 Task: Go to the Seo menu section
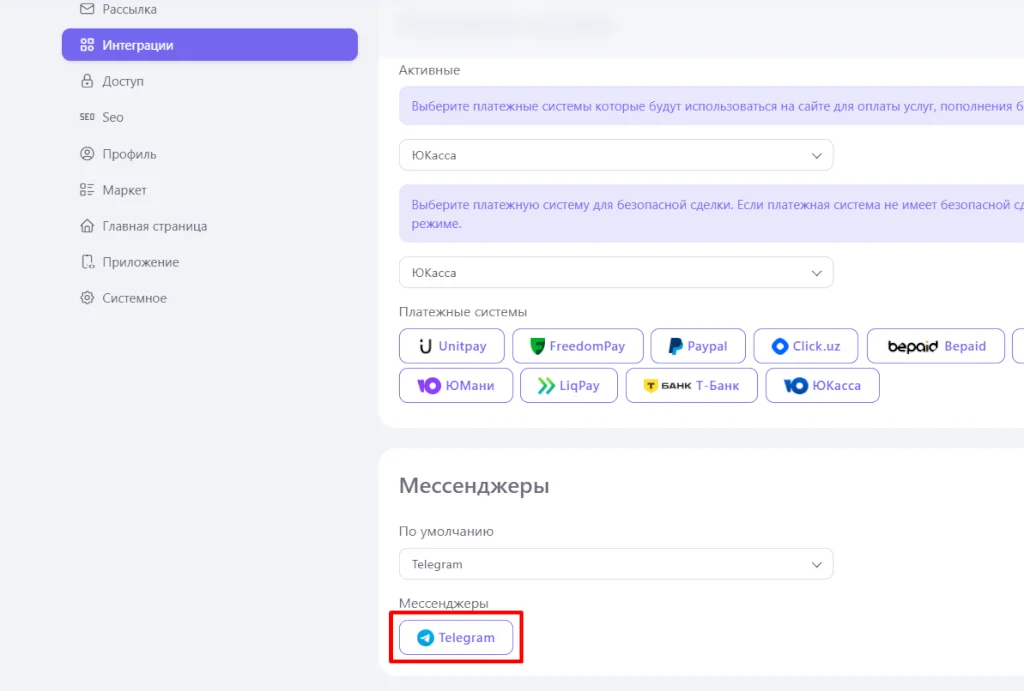(112, 117)
